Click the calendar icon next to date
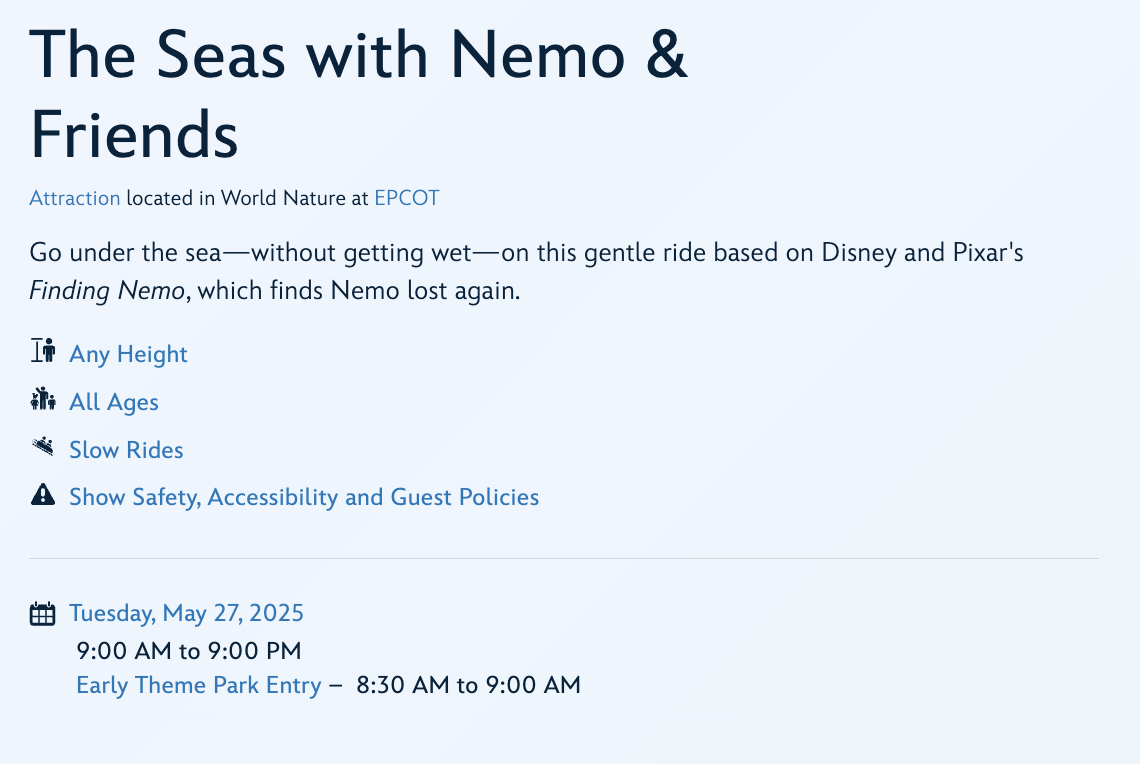The height and width of the screenshot is (764, 1140). click(x=42, y=613)
